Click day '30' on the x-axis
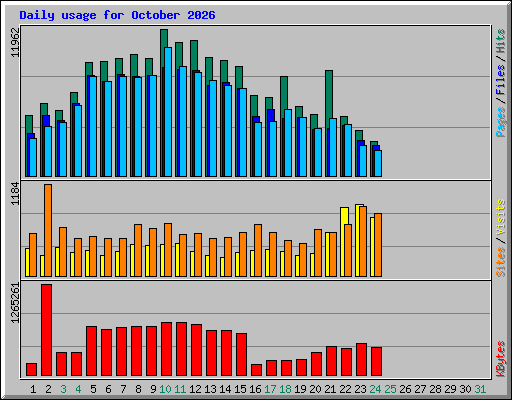This screenshot has width=512, height=400. click(465, 389)
